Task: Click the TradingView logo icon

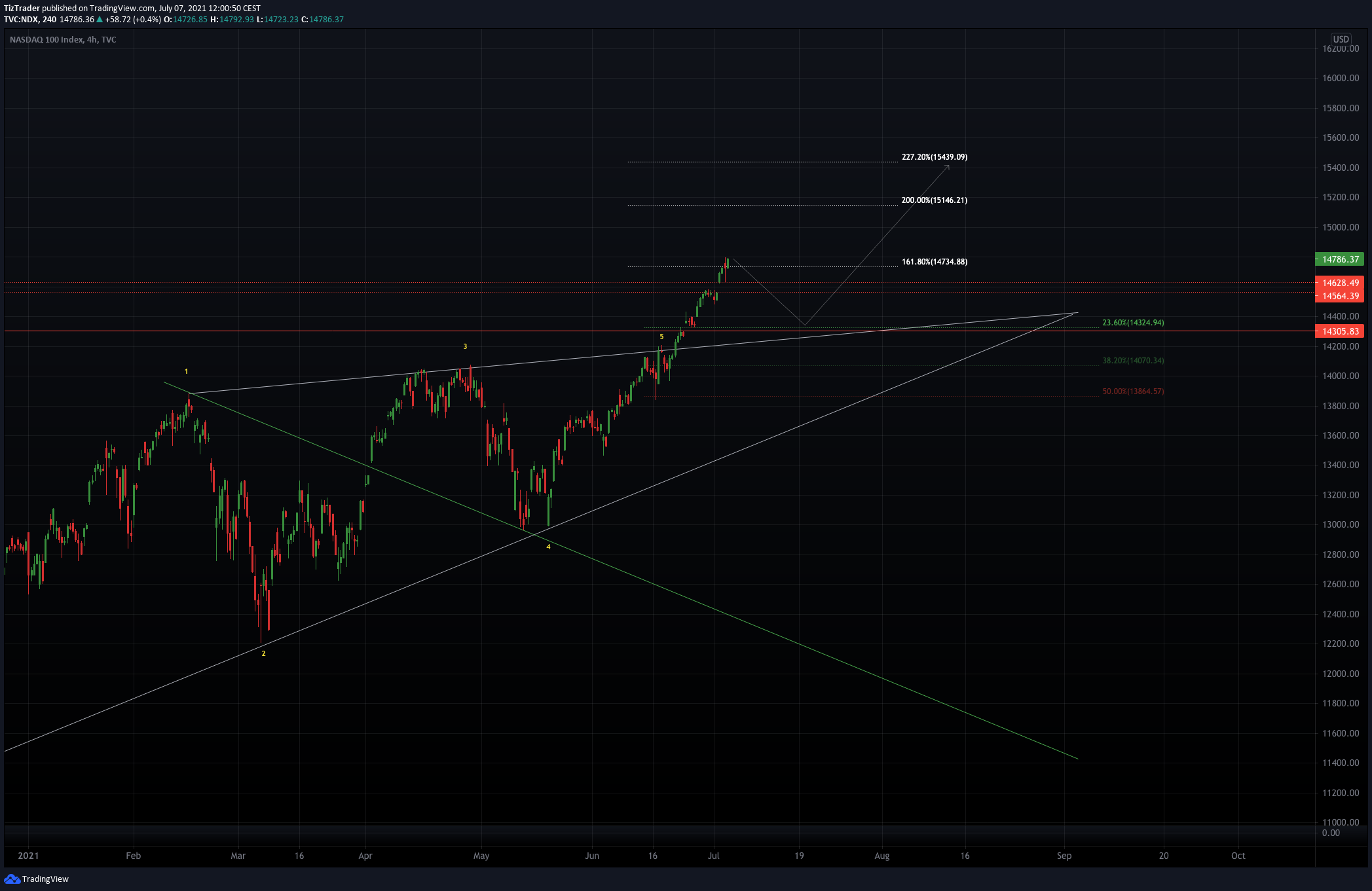Action: [x=12, y=879]
